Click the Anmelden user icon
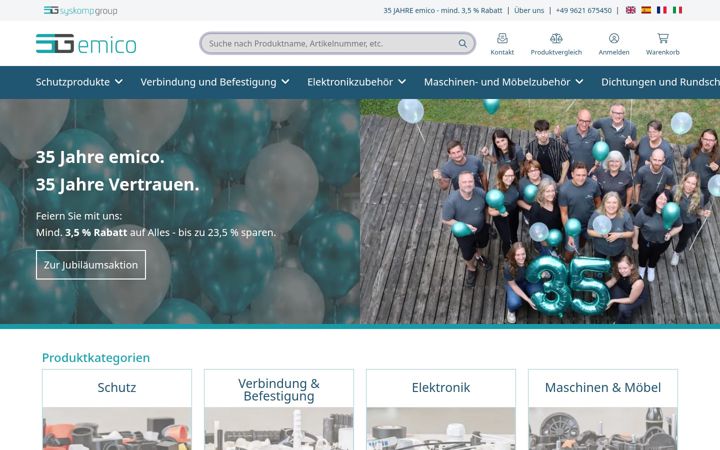 (614, 38)
